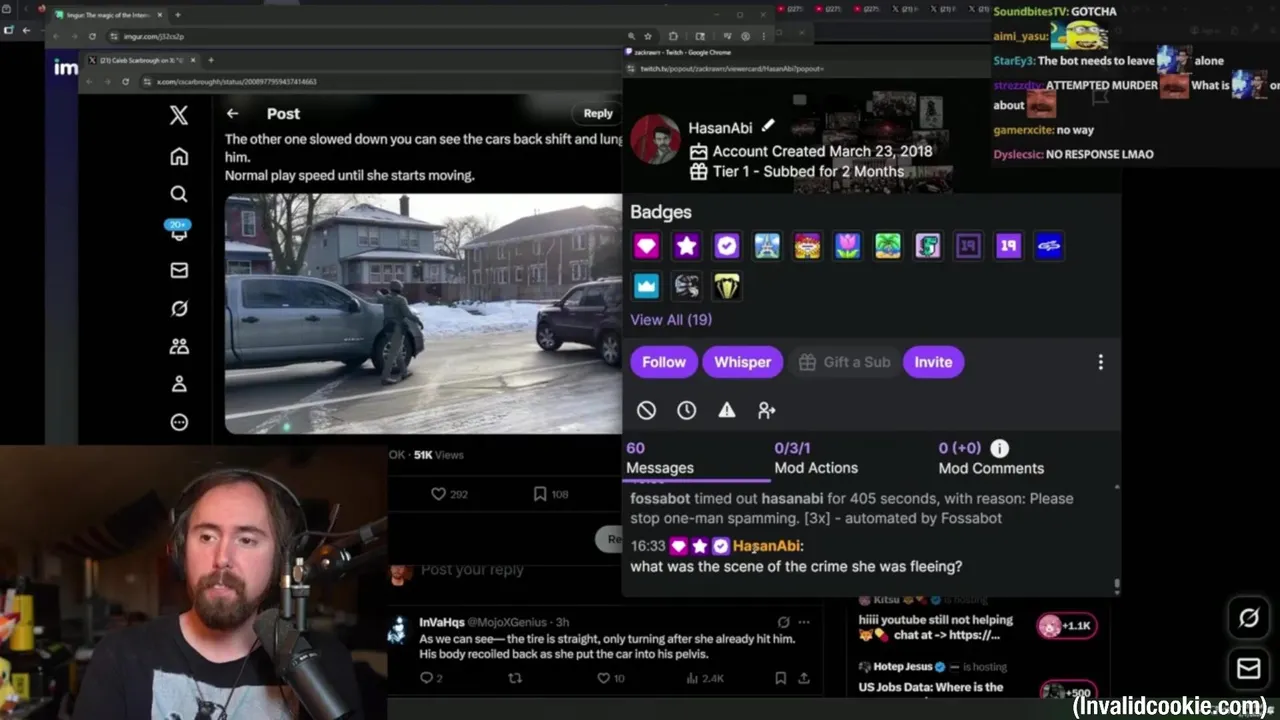Screen dimensions: 1280x720
Task: Click the Warn triangle icon in viewer card
Action: (727, 410)
